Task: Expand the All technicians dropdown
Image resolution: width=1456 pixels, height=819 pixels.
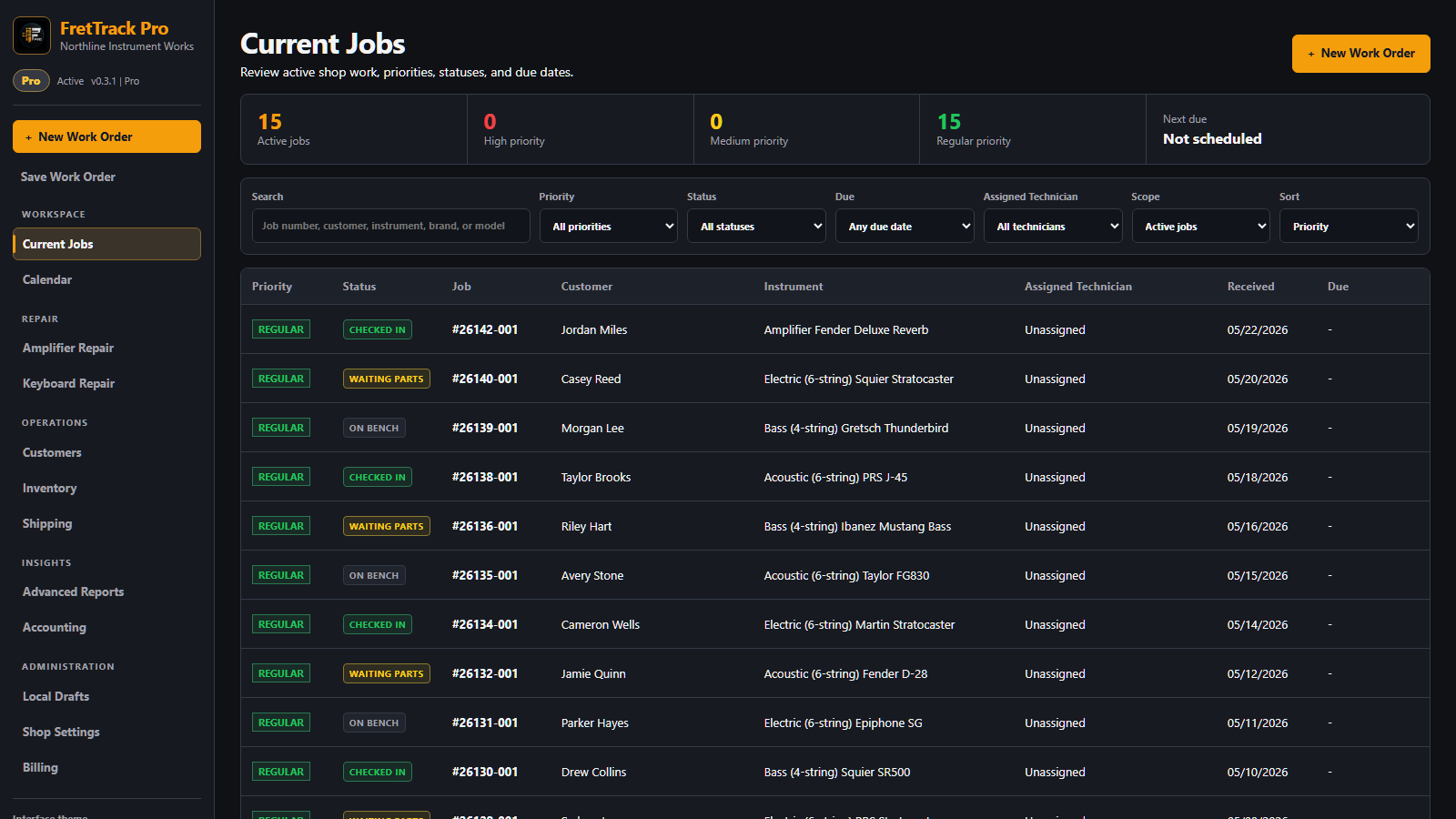Action: 1053,226
